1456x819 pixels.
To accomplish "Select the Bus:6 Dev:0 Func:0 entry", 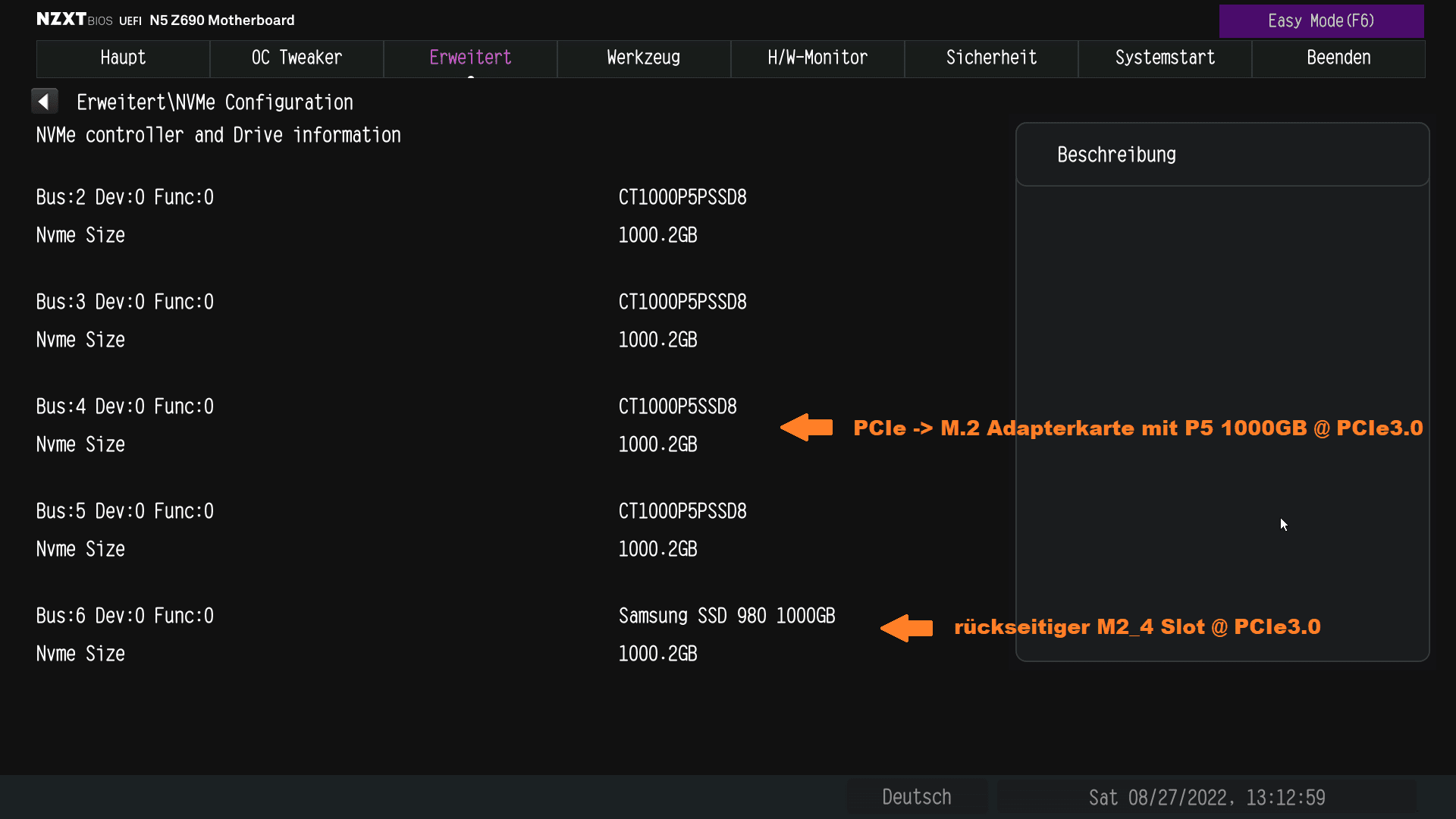I will (125, 616).
